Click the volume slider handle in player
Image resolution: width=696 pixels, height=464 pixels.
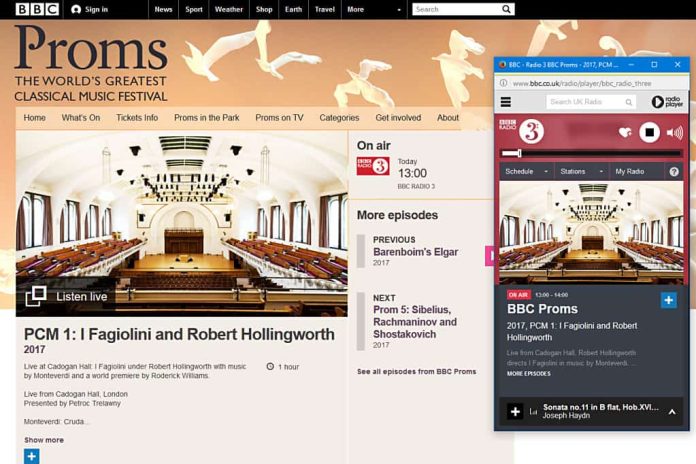click(x=519, y=153)
